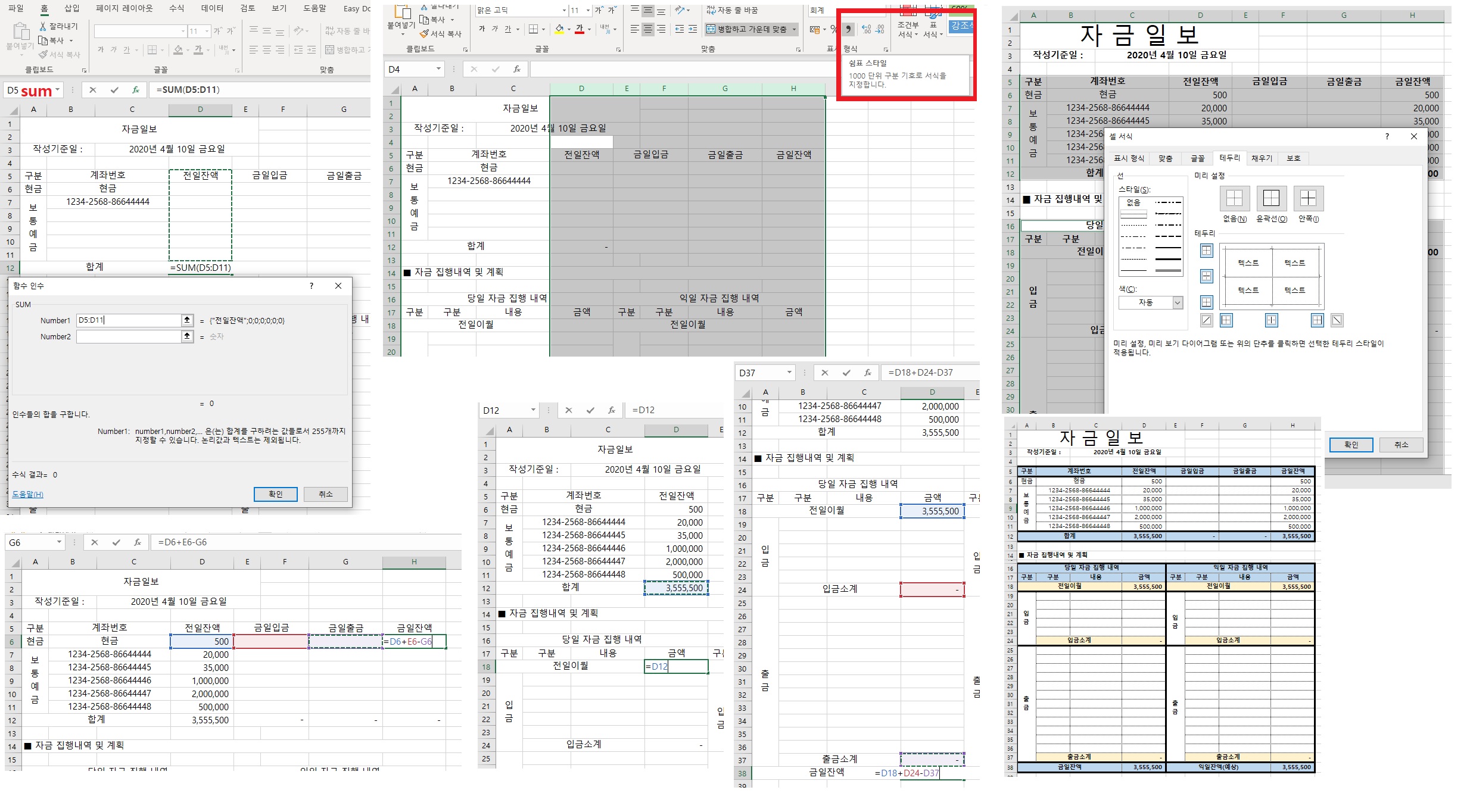Select the 윤곽선 outline border preset
The image size is (1470, 812).
click(x=1271, y=198)
